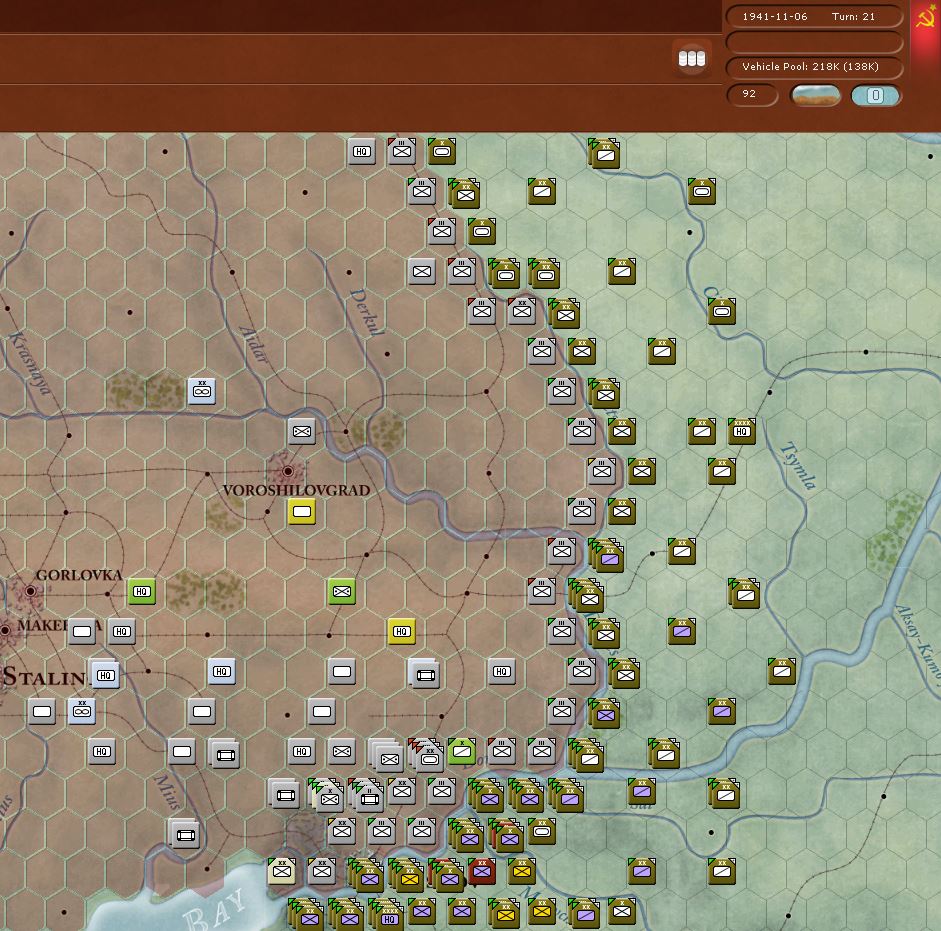Select the cream infantry division counter by the bay
941x931 pixels.
(281, 872)
